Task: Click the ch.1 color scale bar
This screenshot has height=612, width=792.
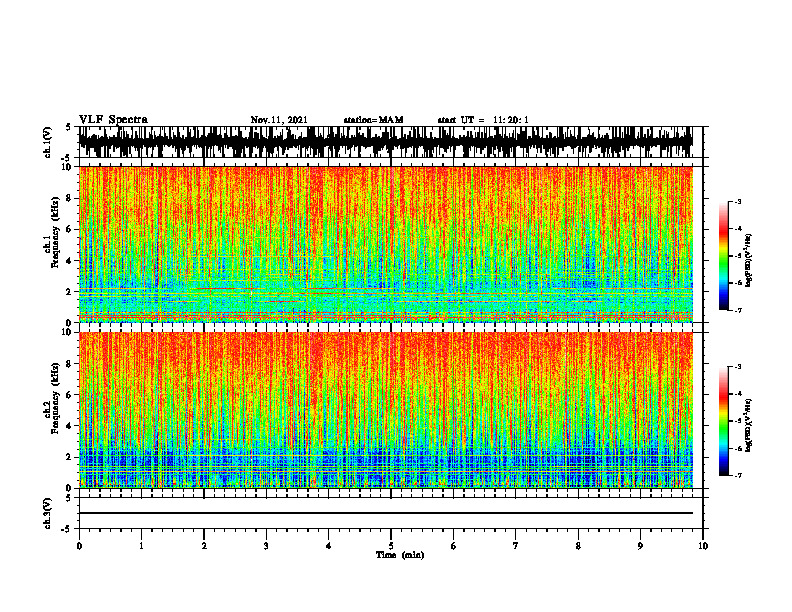Action: click(x=723, y=256)
